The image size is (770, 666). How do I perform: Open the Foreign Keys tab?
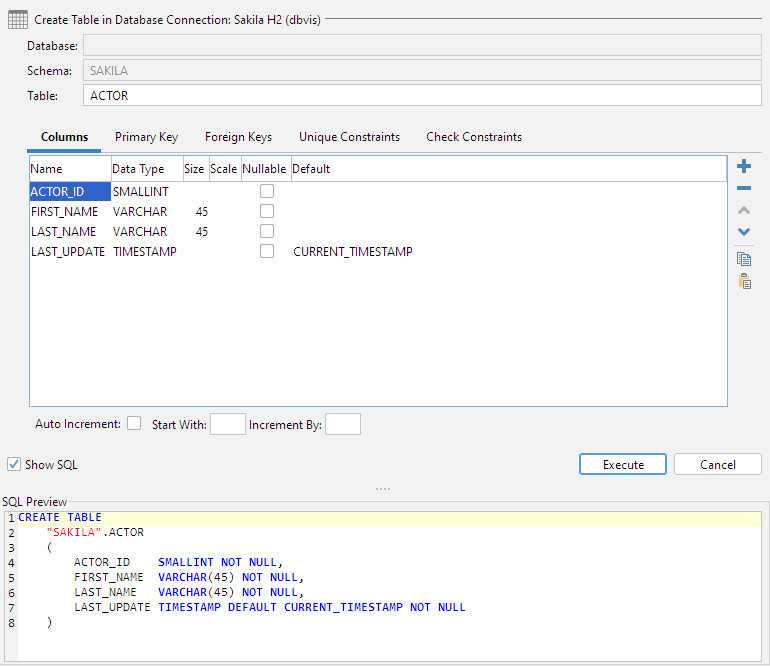click(x=238, y=137)
